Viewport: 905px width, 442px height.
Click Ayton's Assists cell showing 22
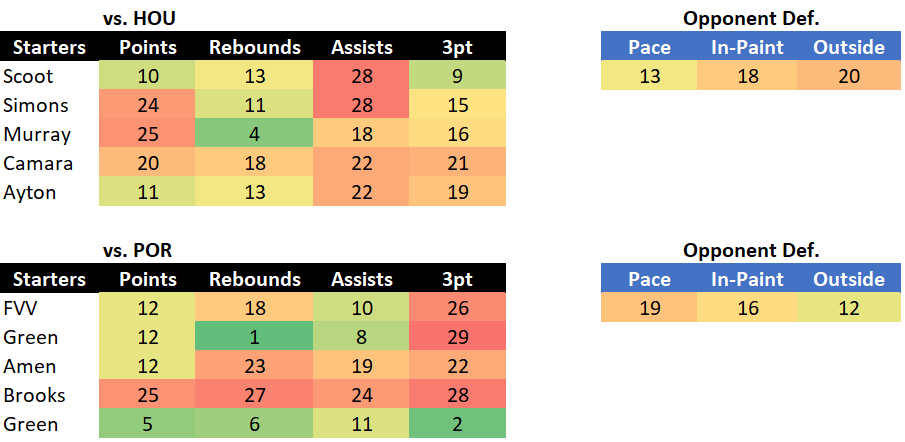pos(361,192)
